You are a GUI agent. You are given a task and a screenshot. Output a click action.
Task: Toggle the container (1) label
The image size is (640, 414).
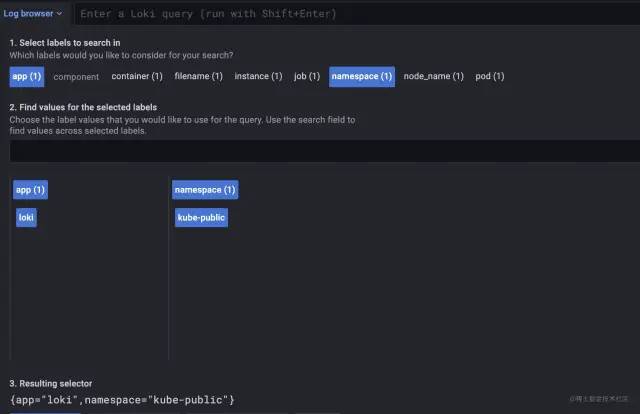point(136,76)
